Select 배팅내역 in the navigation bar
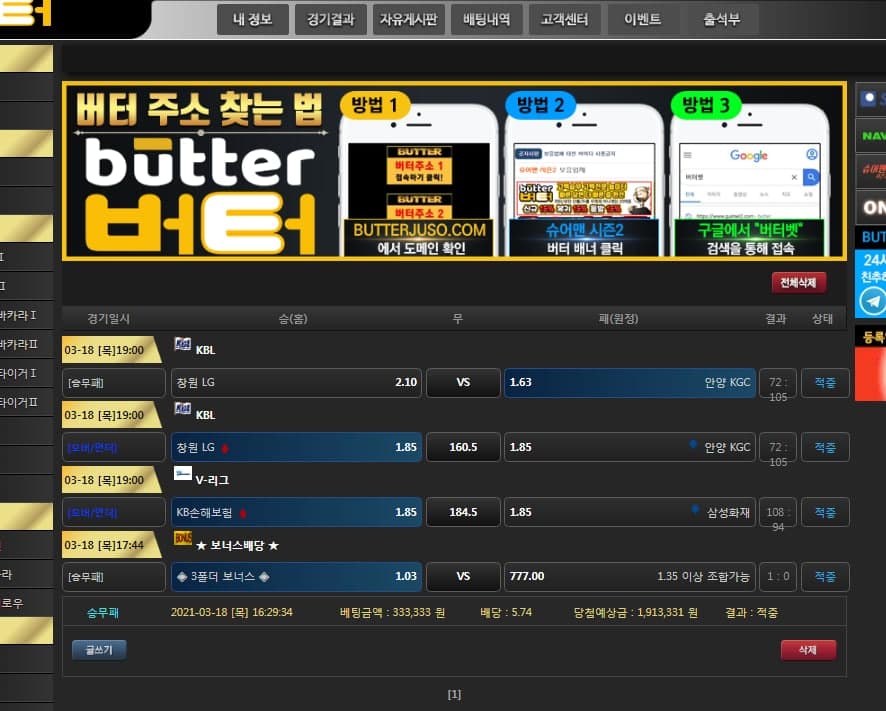The width and height of the screenshot is (886, 711). pyautogui.click(x=487, y=19)
